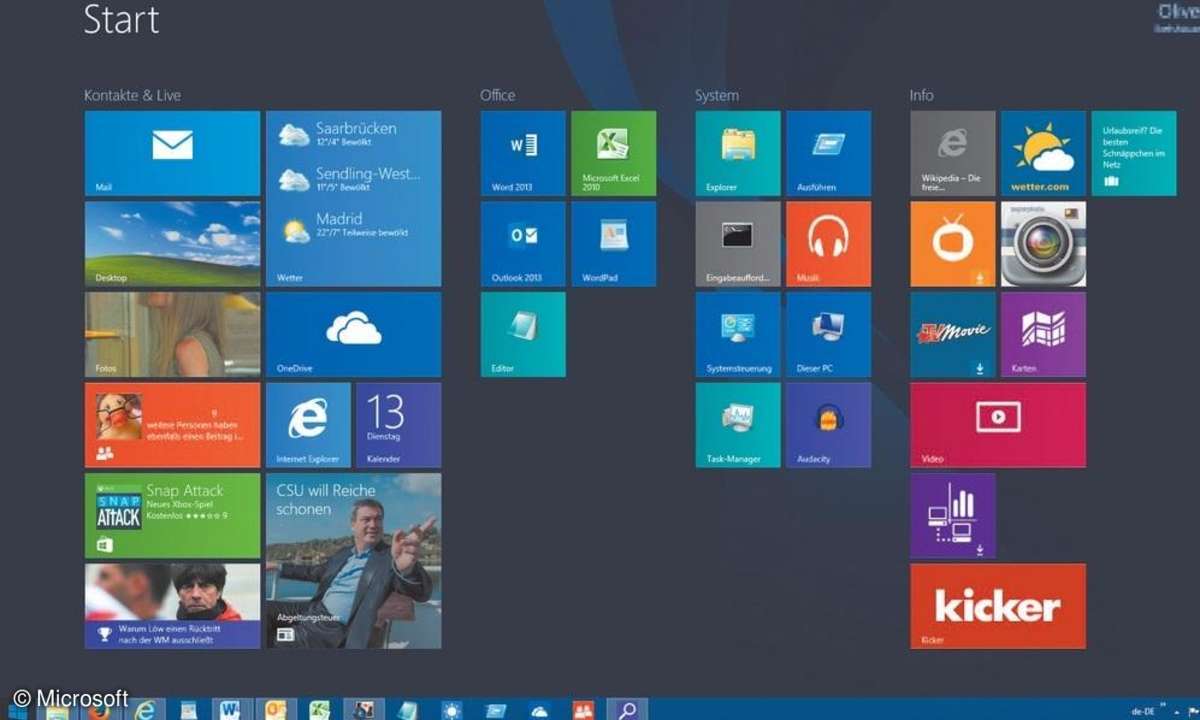
Task: Open the purple network chart app tile
Action: [x=953, y=515]
